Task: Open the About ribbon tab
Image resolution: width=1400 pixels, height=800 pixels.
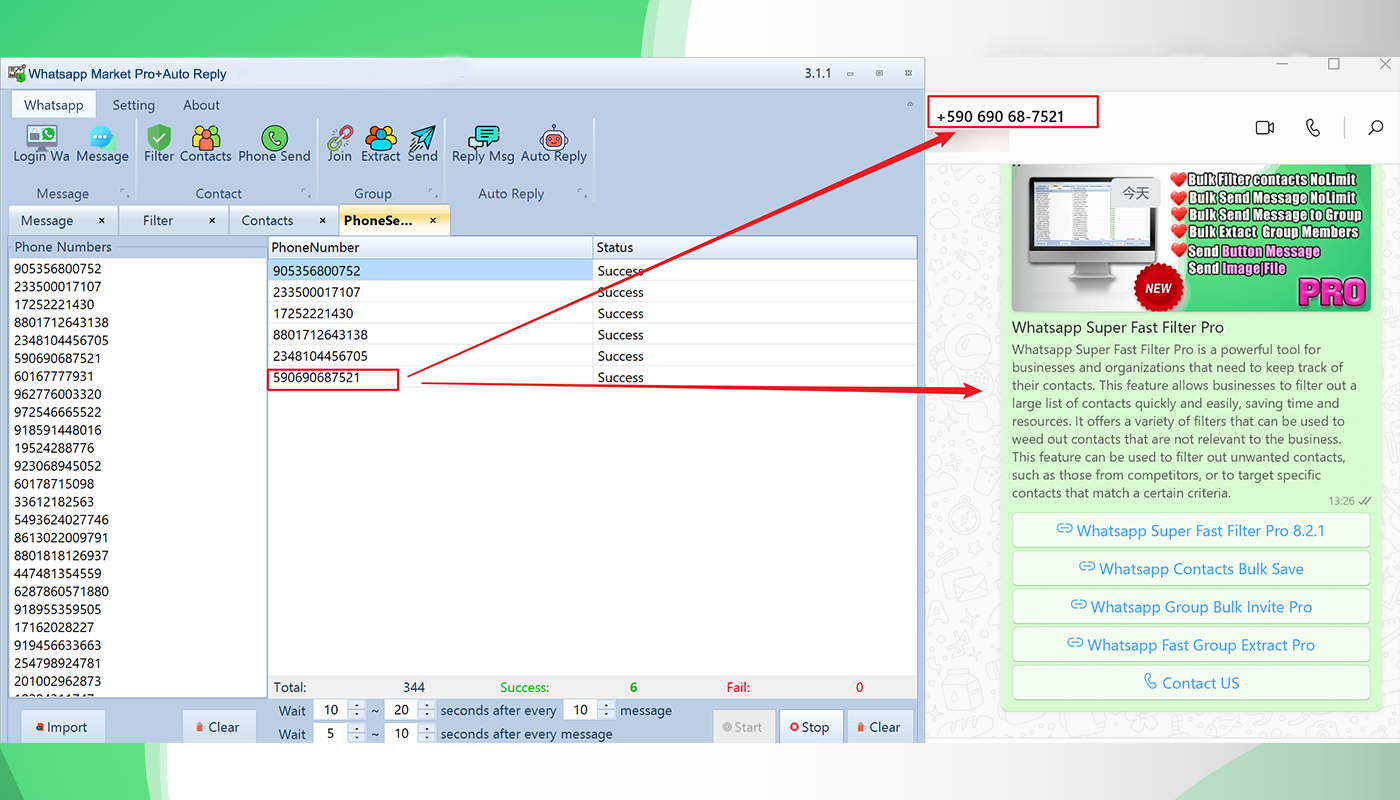Action: 201,105
